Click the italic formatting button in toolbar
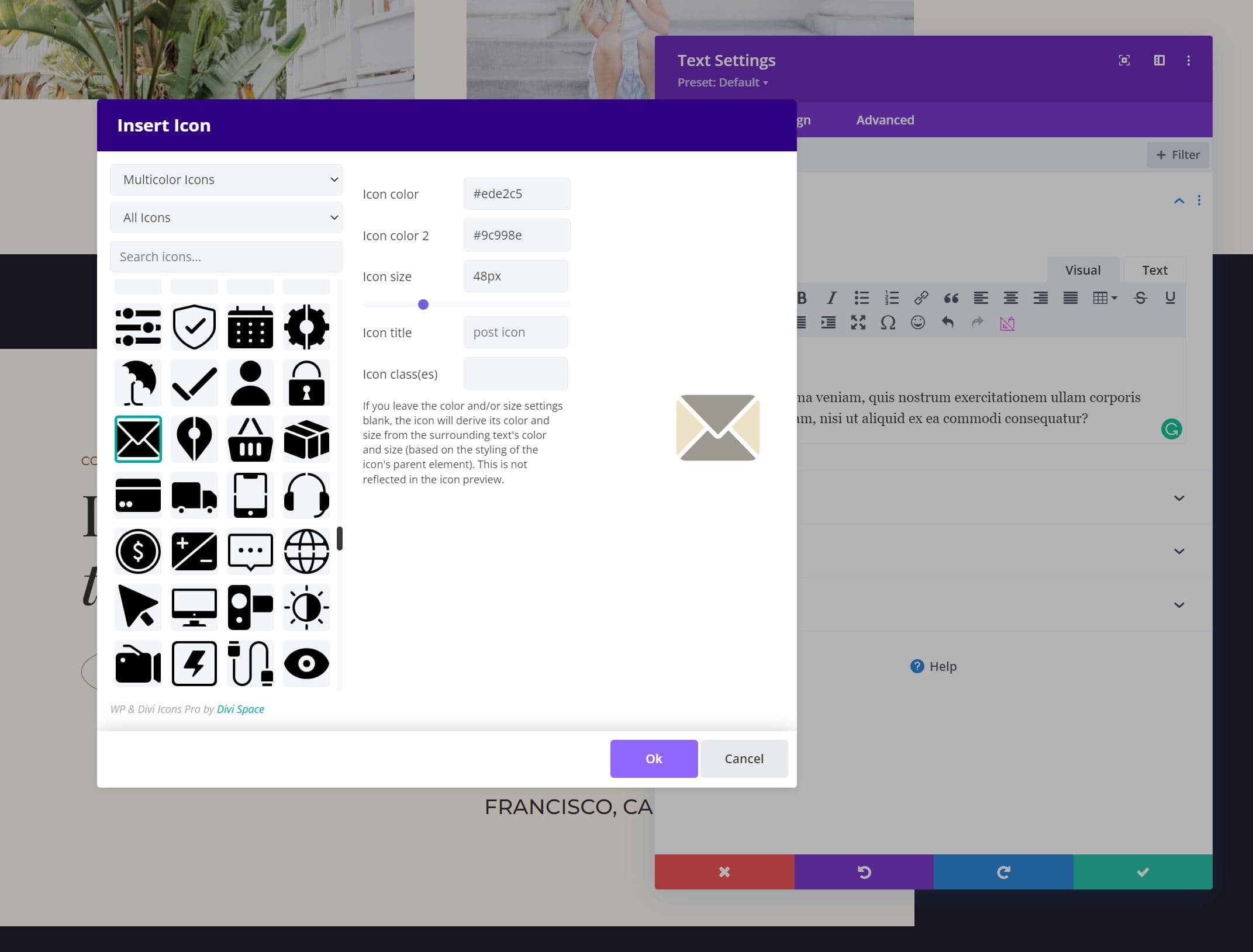Viewport: 1253px width, 952px height. tap(831, 298)
